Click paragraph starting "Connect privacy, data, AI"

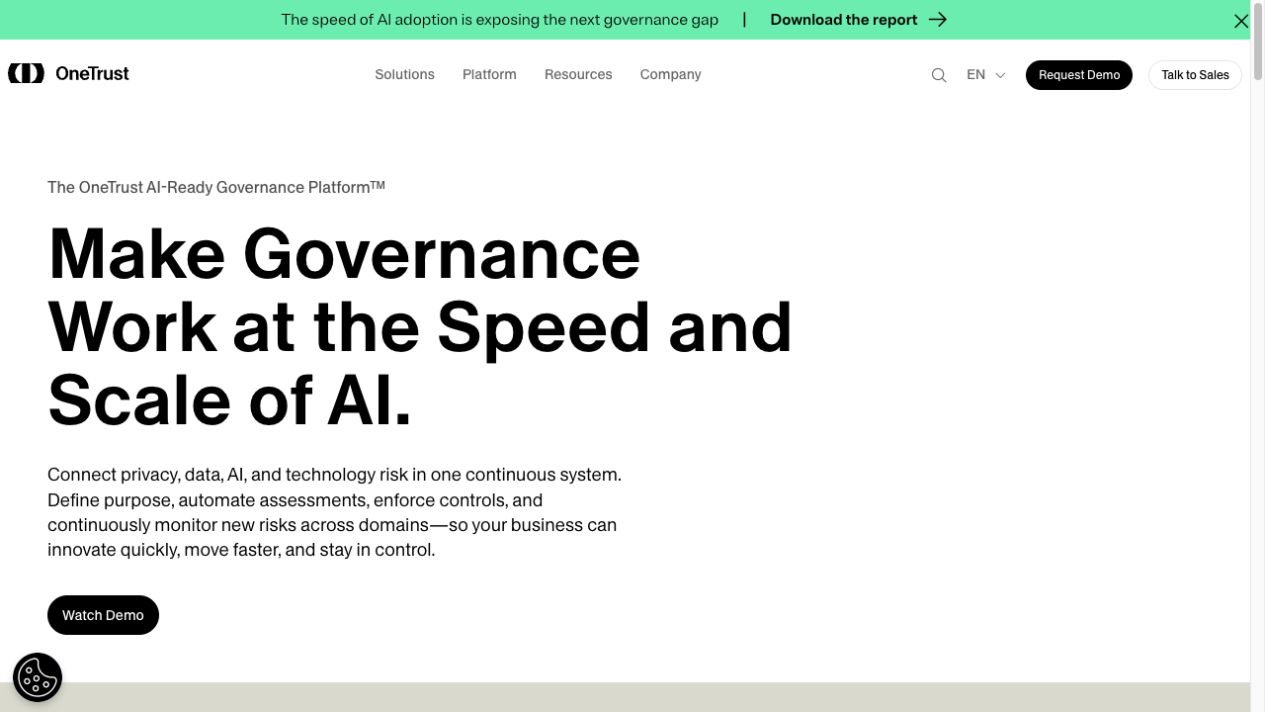pos(334,512)
